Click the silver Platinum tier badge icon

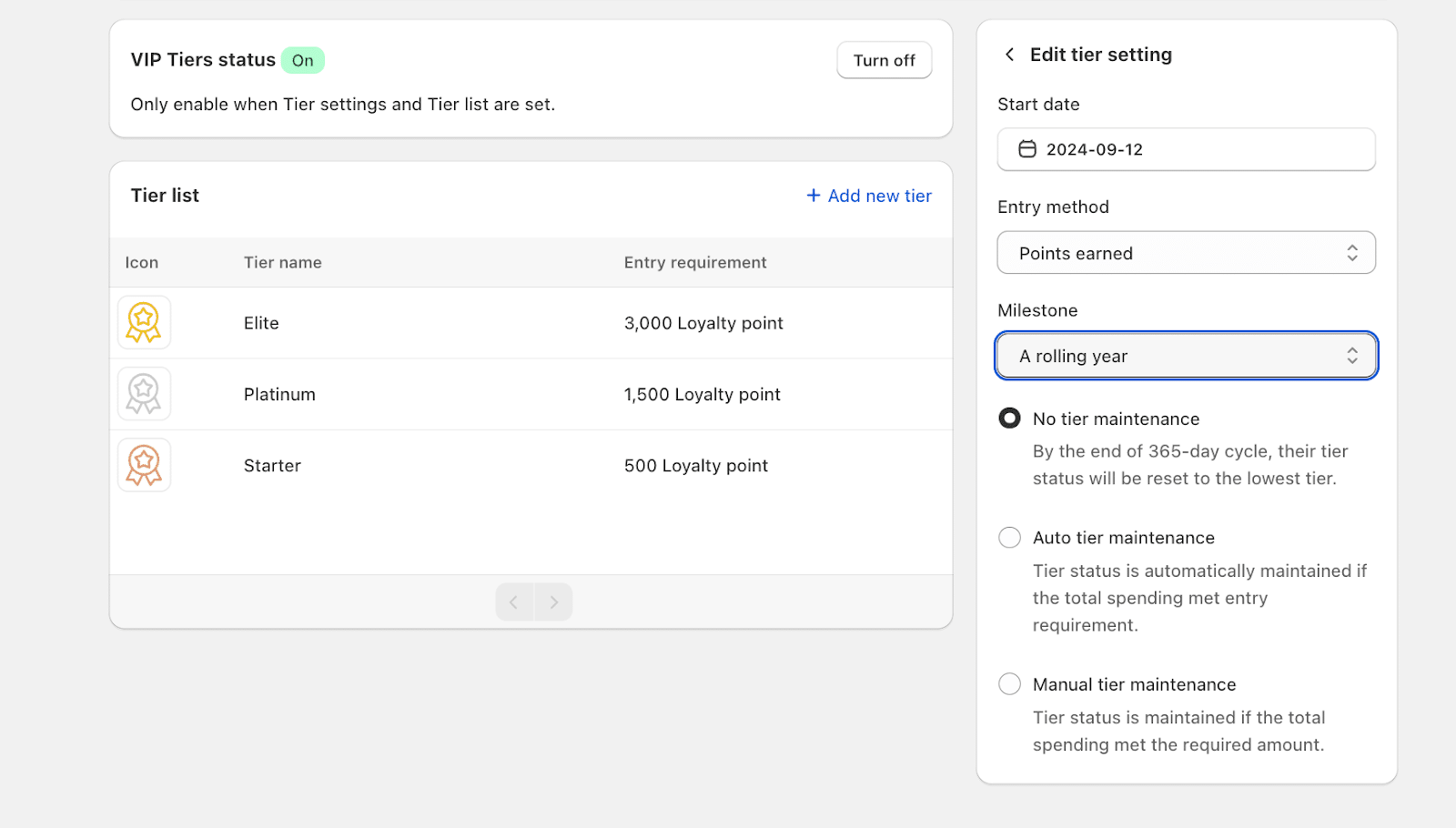click(x=144, y=394)
